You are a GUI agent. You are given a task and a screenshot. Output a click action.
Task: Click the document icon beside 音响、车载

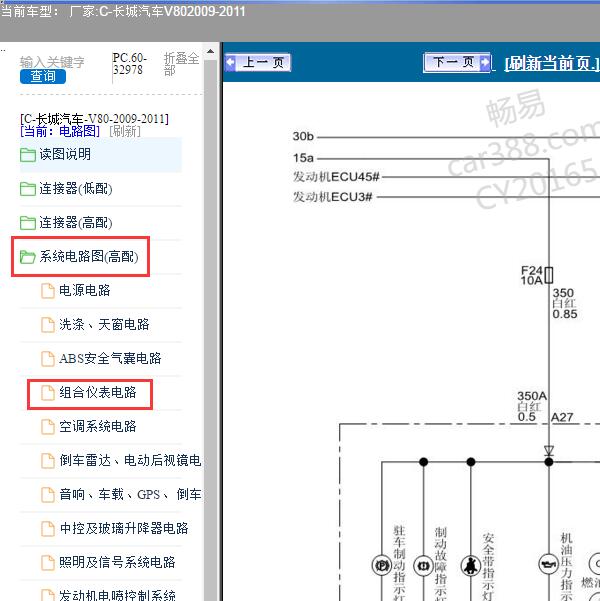(48, 495)
